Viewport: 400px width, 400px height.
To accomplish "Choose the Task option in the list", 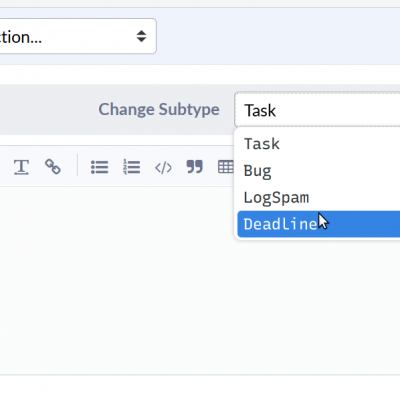I will [x=319, y=144].
